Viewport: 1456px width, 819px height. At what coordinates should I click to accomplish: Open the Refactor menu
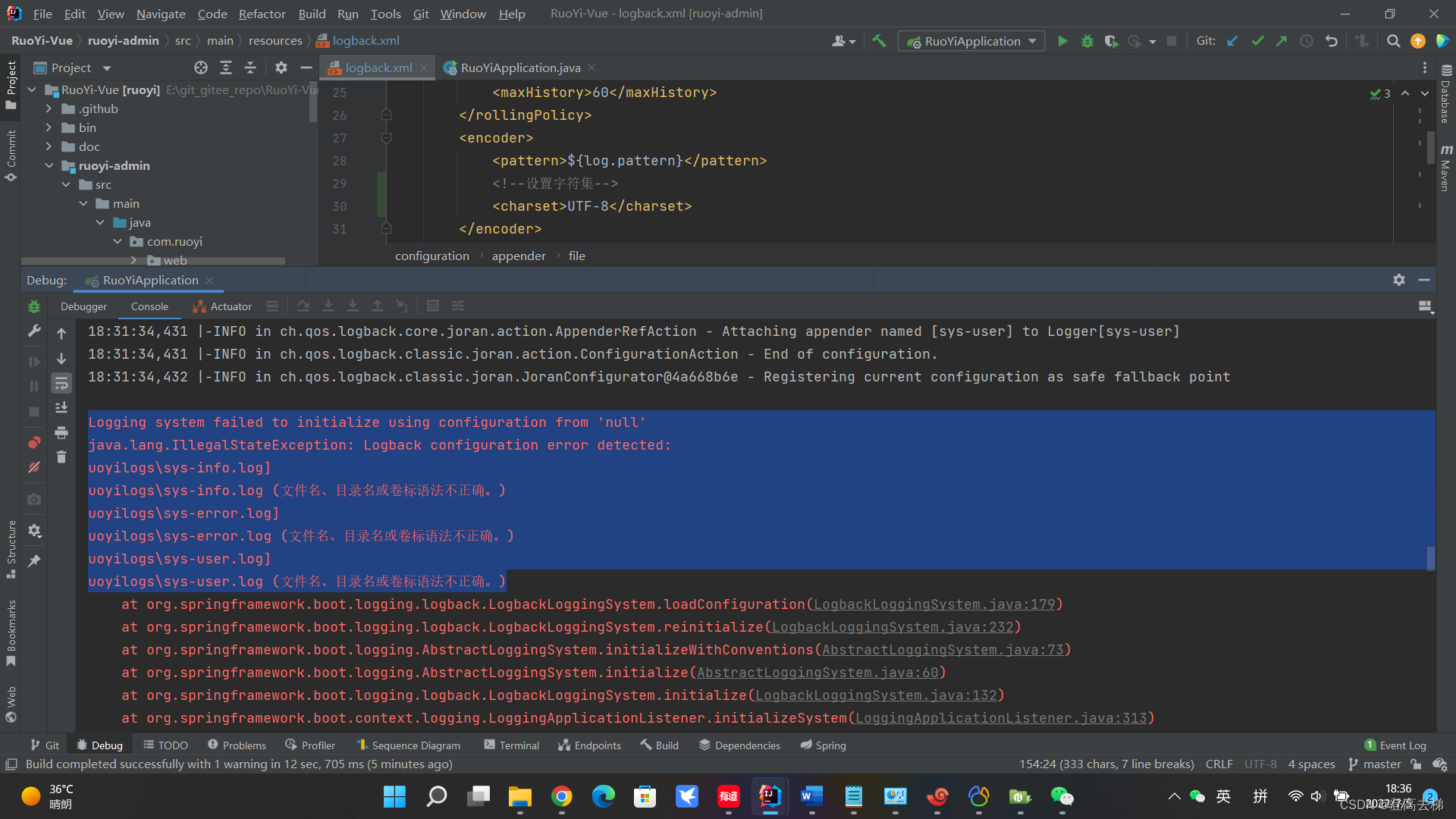(262, 14)
